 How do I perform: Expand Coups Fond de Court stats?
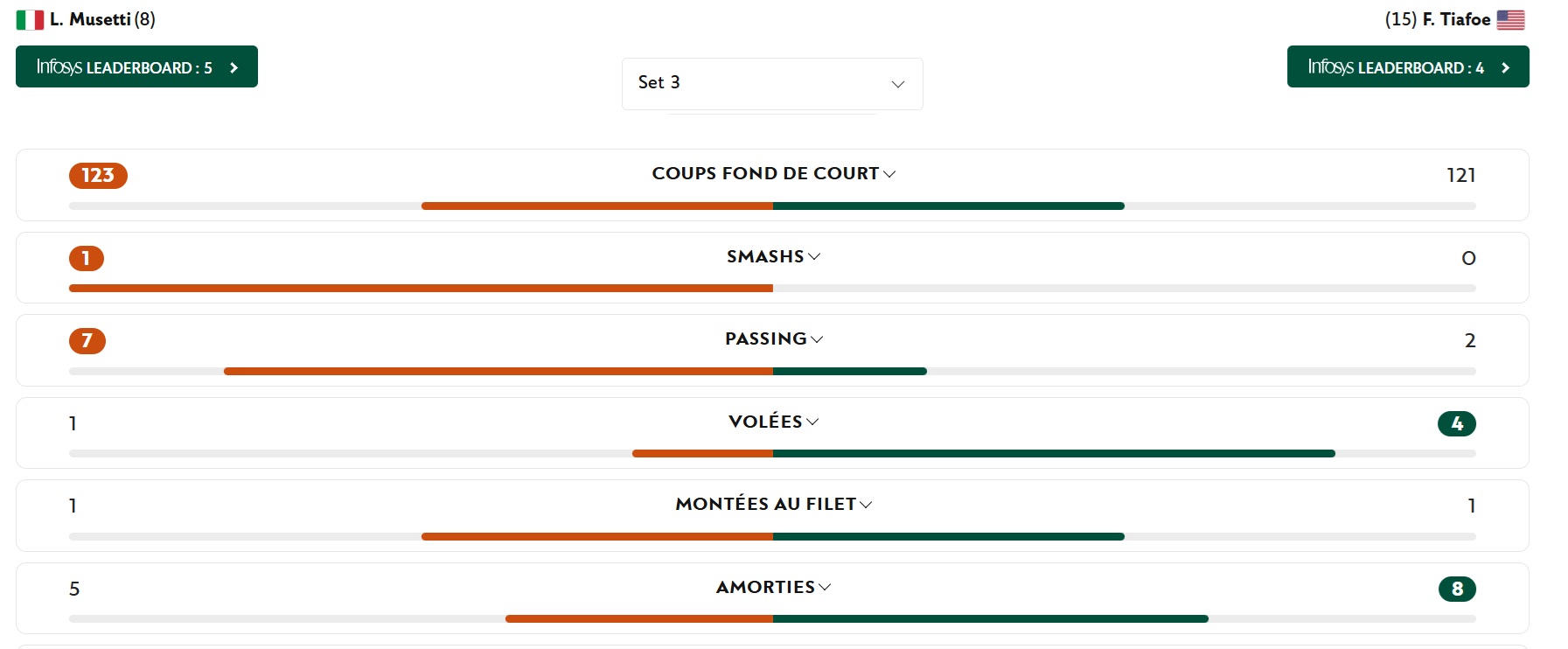click(x=773, y=174)
